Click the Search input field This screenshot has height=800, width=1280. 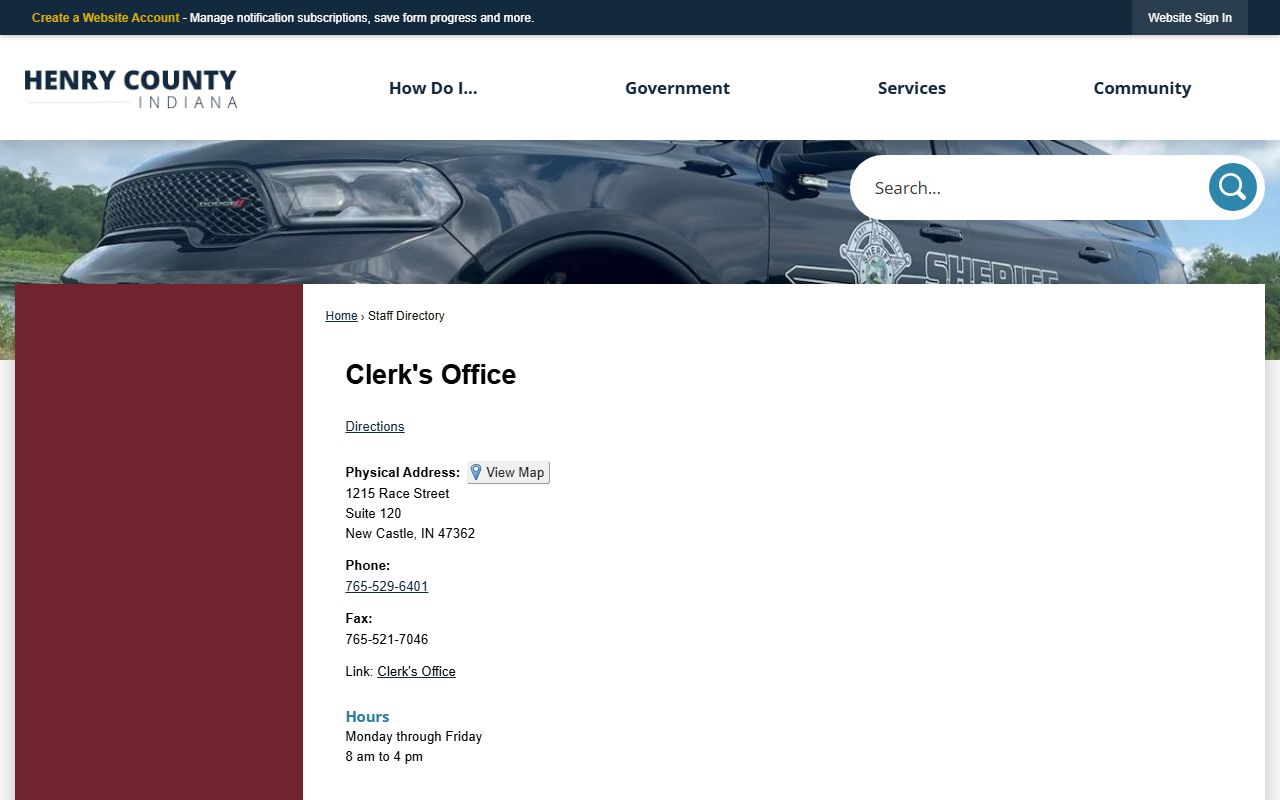[1030, 187]
